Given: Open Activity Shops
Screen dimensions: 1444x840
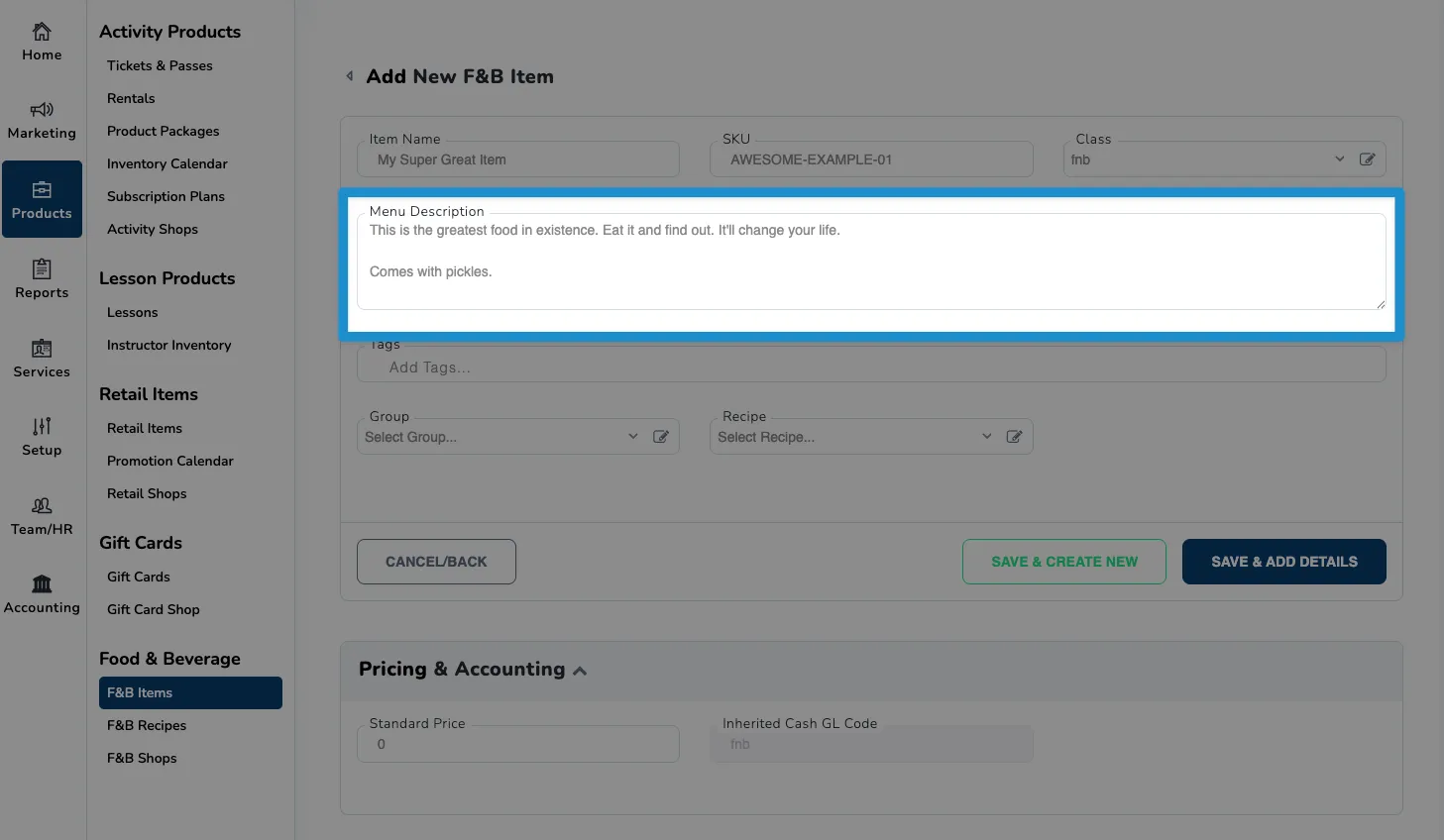Looking at the screenshot, I should pos(152,229).
